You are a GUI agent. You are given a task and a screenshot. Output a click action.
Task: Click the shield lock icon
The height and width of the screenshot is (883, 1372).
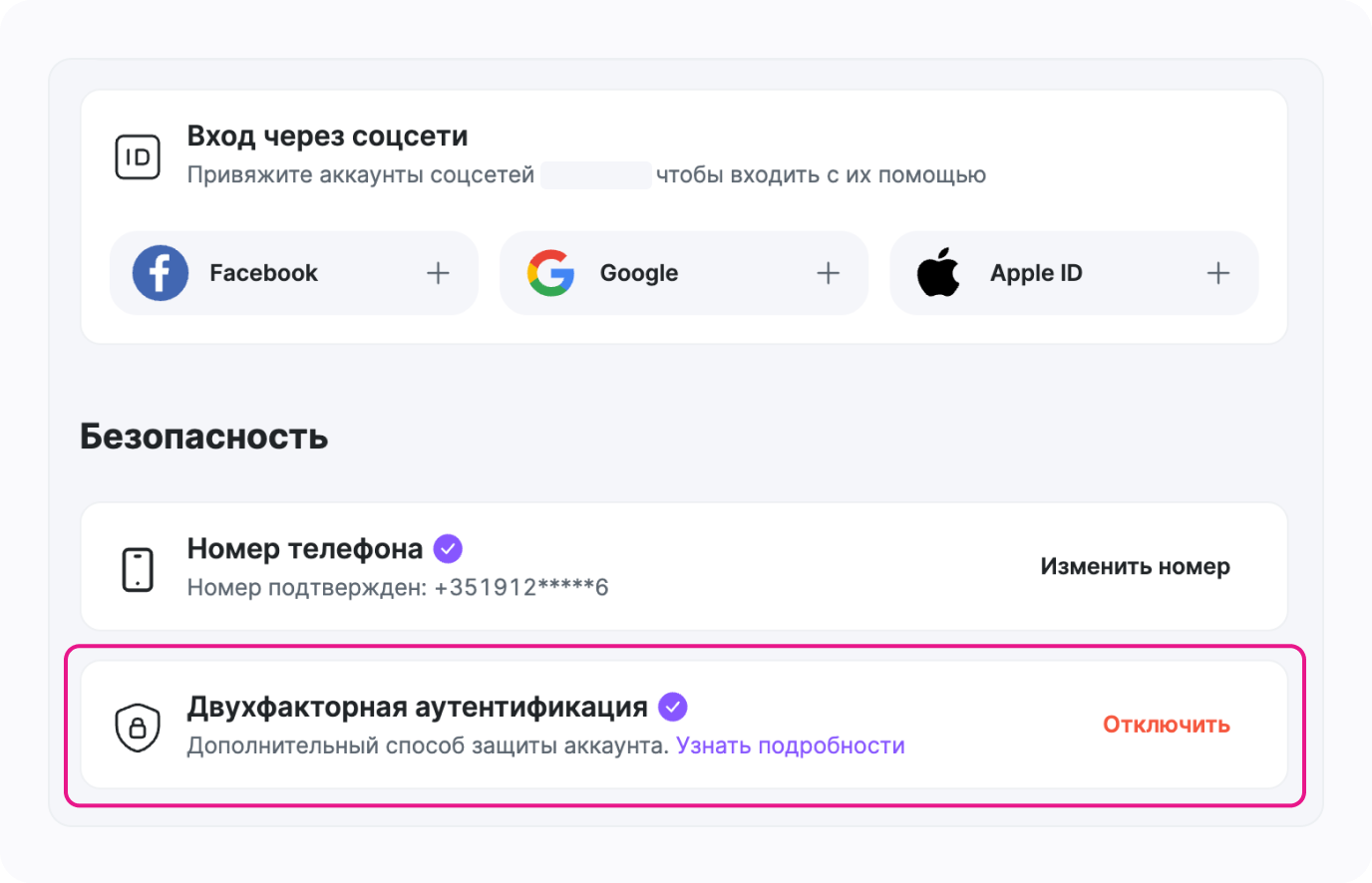pos(138,727)
